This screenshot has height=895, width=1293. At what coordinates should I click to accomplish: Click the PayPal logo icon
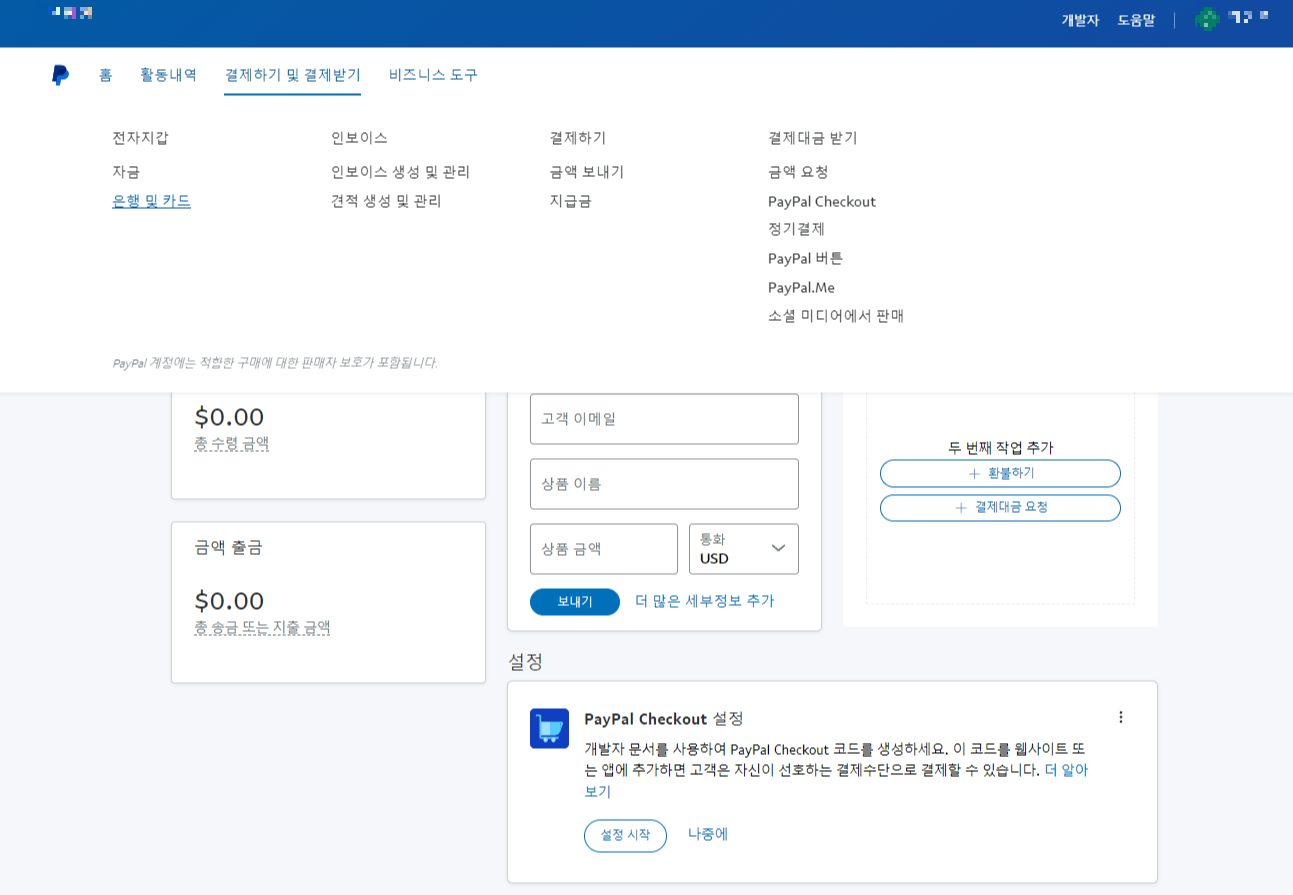(60, 75)
